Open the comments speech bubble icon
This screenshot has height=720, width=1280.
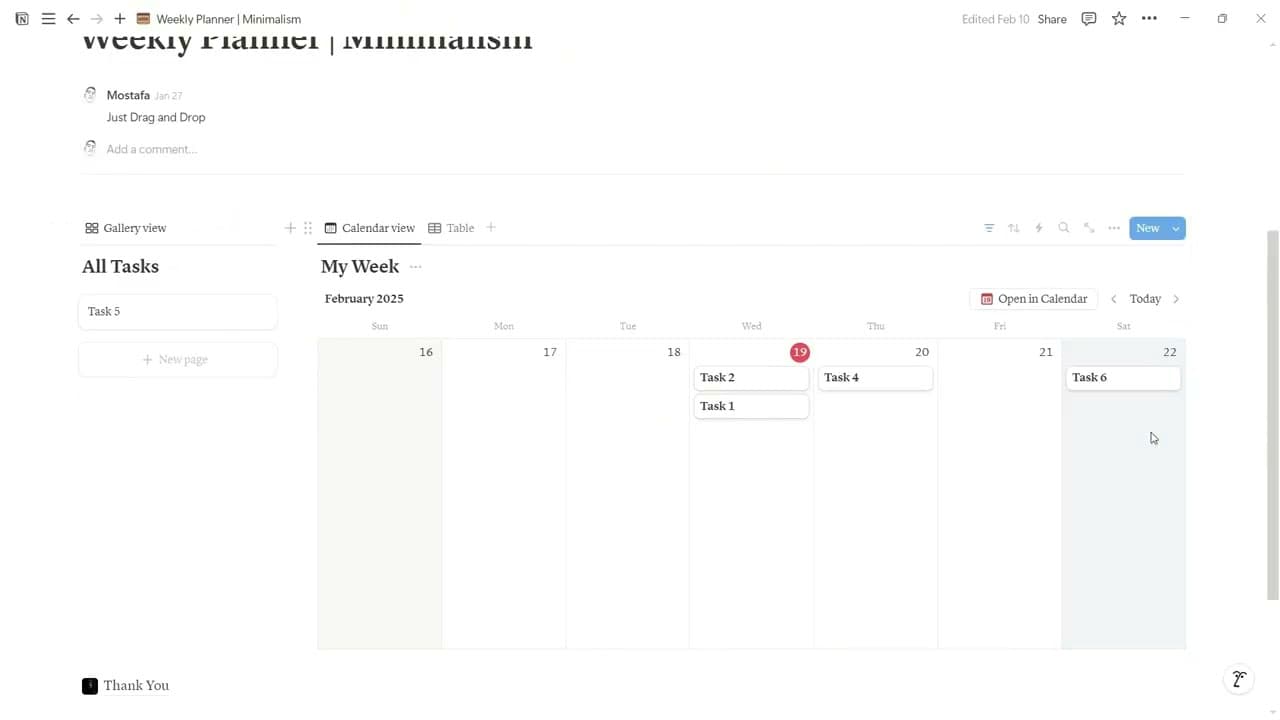click(1089, 19)
